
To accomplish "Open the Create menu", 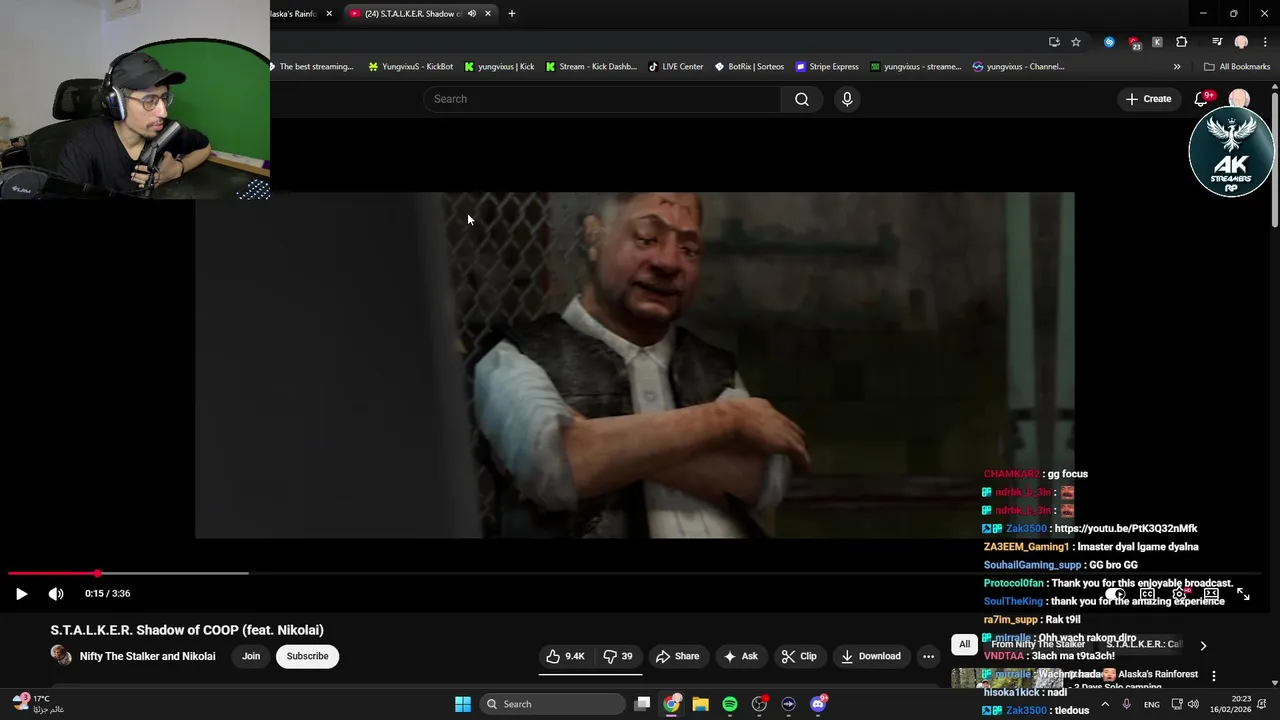I will [x=1148, y=99].
